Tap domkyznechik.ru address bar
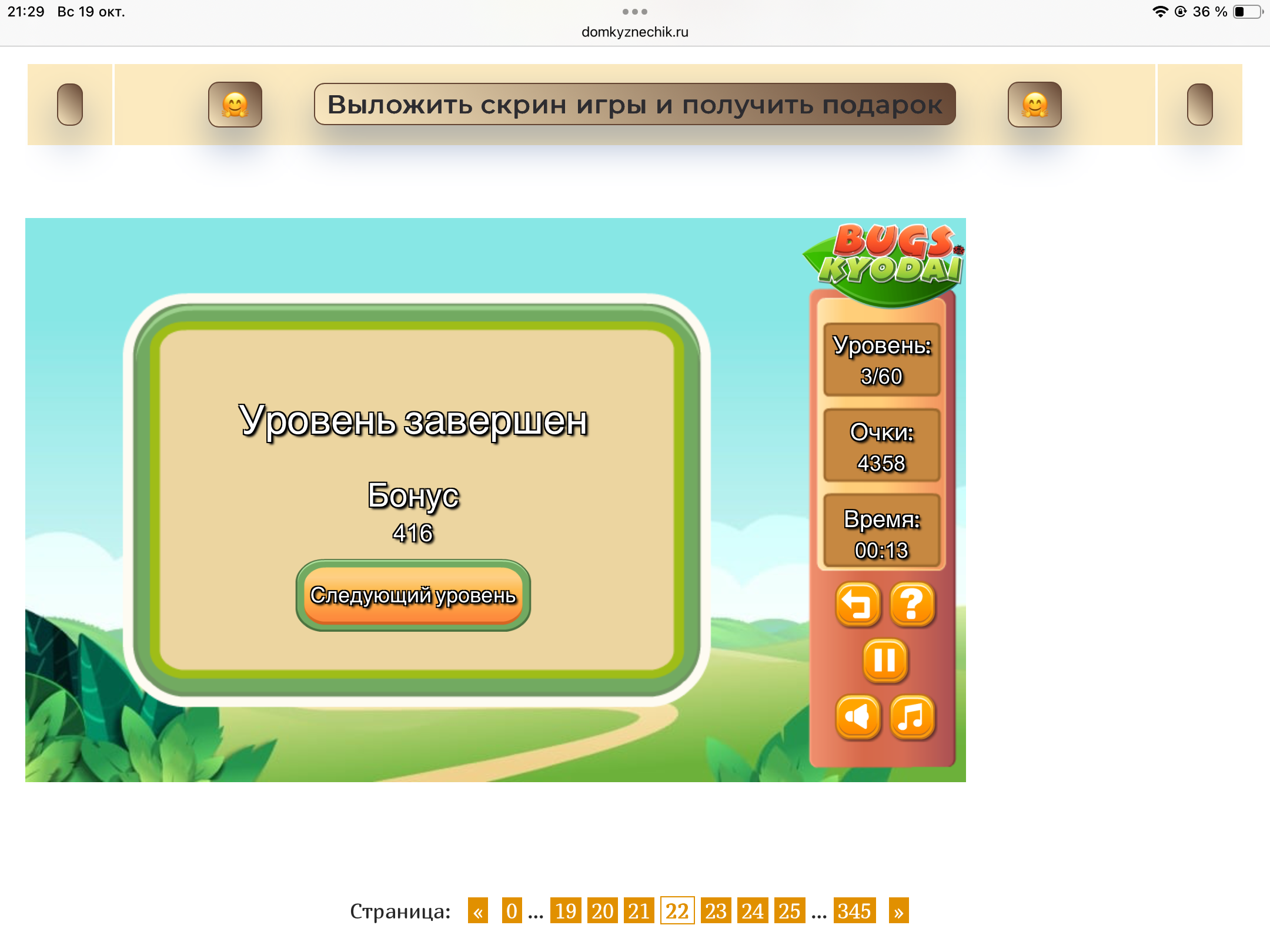The width and height of the screenshot is (1270, 952). (x=635, y=32)
